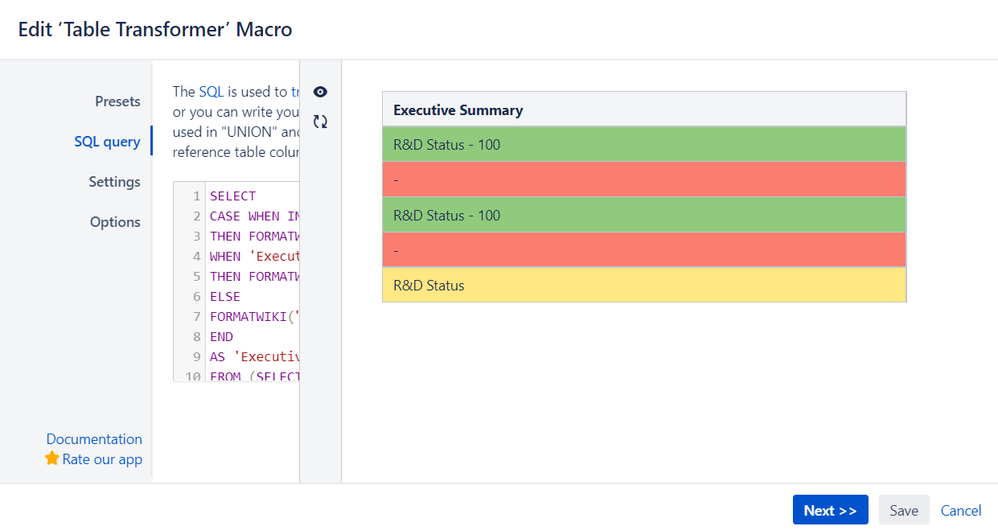Select the Options tab
The width and height of the screenshot is (998, 531).
(x=115, y=222)
